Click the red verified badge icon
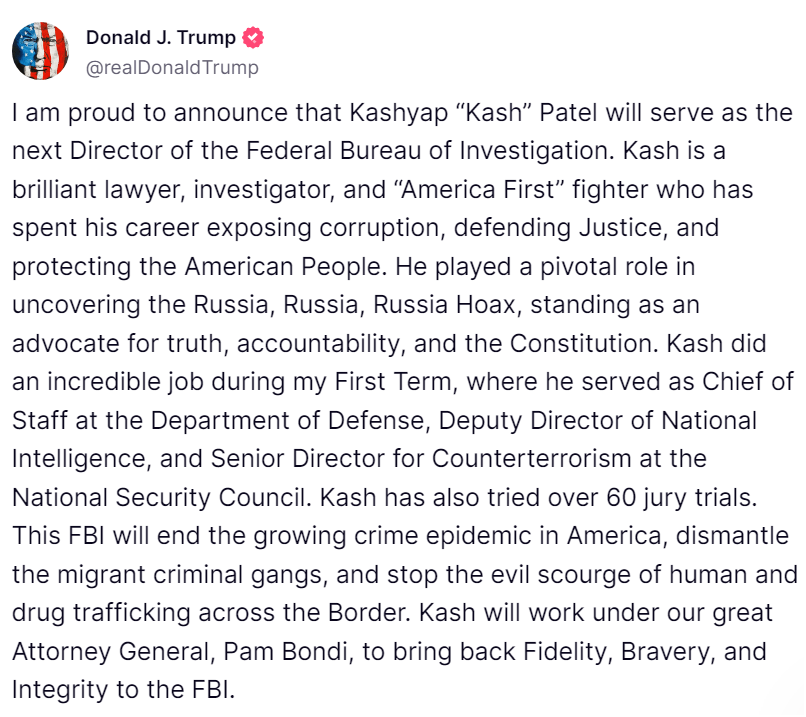The width and height of the screenshot is (806, 717). (x=255, y=38)
